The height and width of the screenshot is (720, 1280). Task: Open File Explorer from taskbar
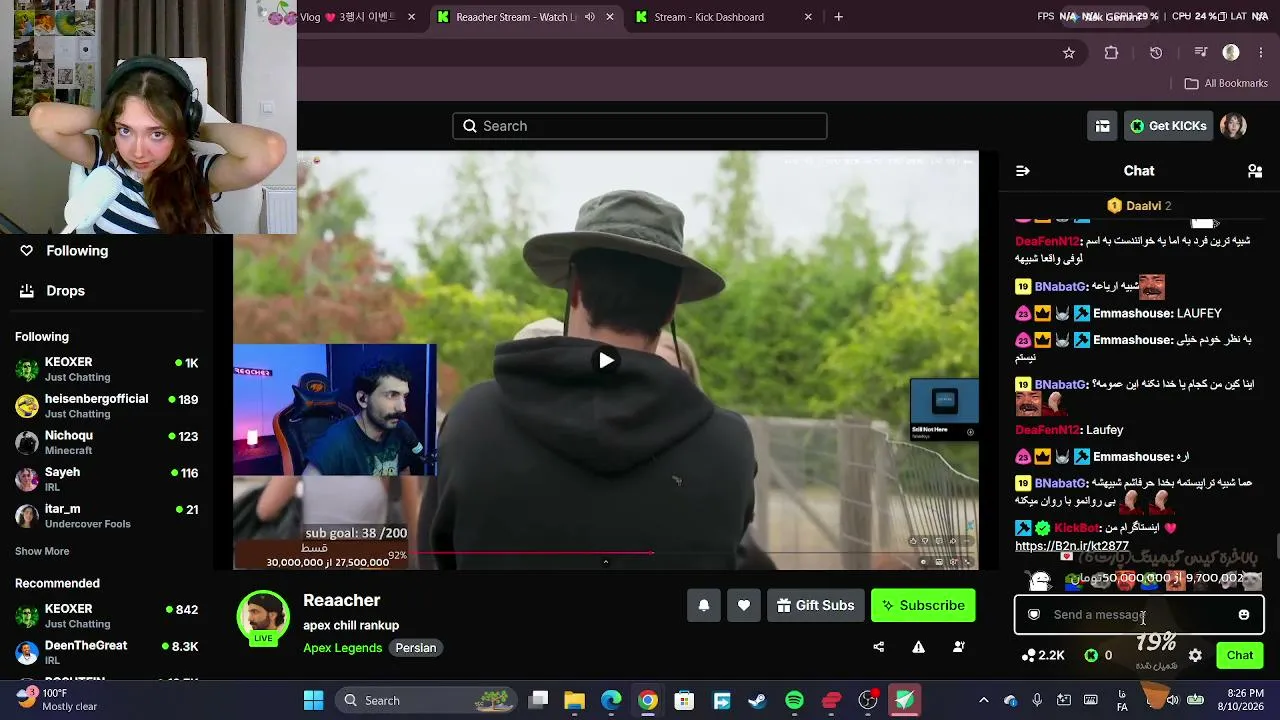point(574,700)
